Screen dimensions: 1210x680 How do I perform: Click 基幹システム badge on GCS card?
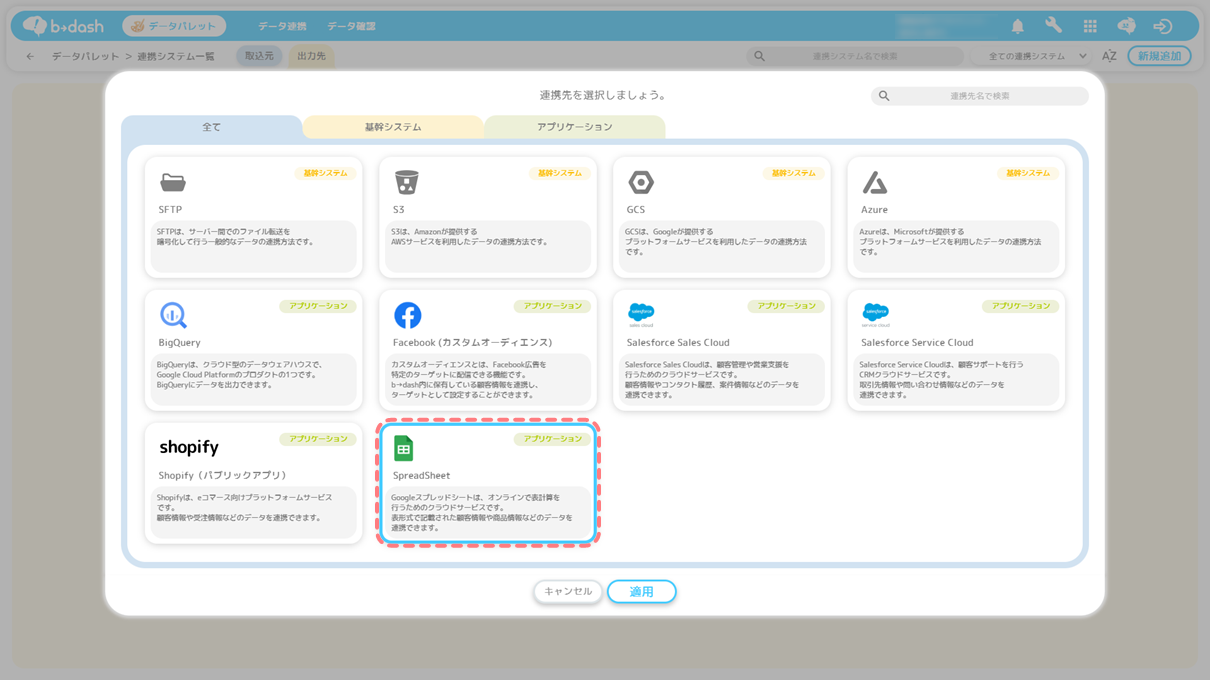coord(793,173)
